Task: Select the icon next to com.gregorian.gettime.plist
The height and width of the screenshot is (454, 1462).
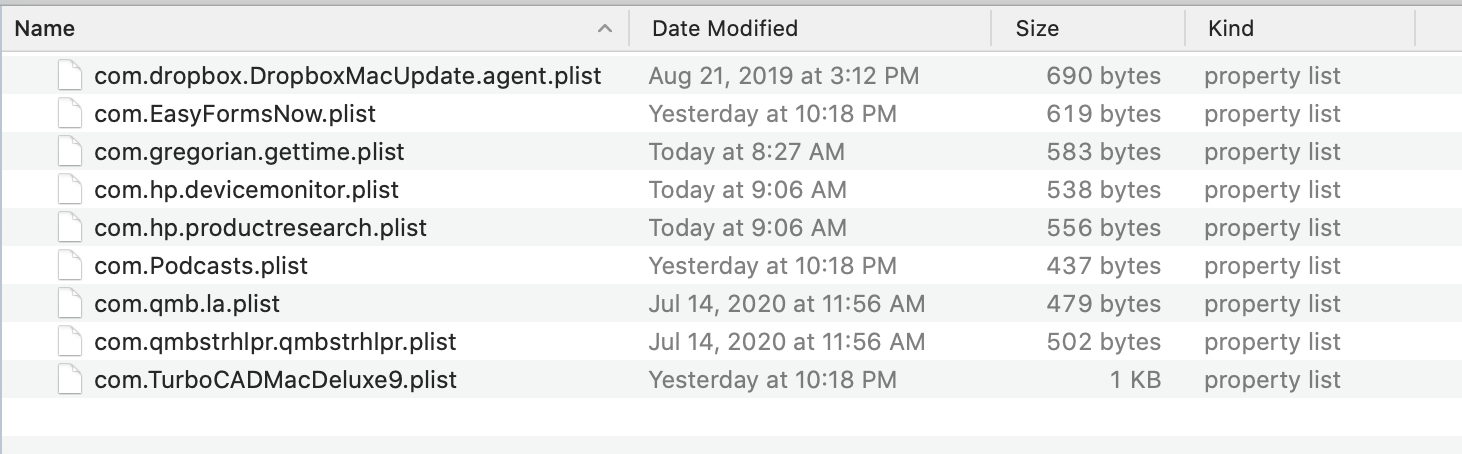Action: click(x=68, y=152)
